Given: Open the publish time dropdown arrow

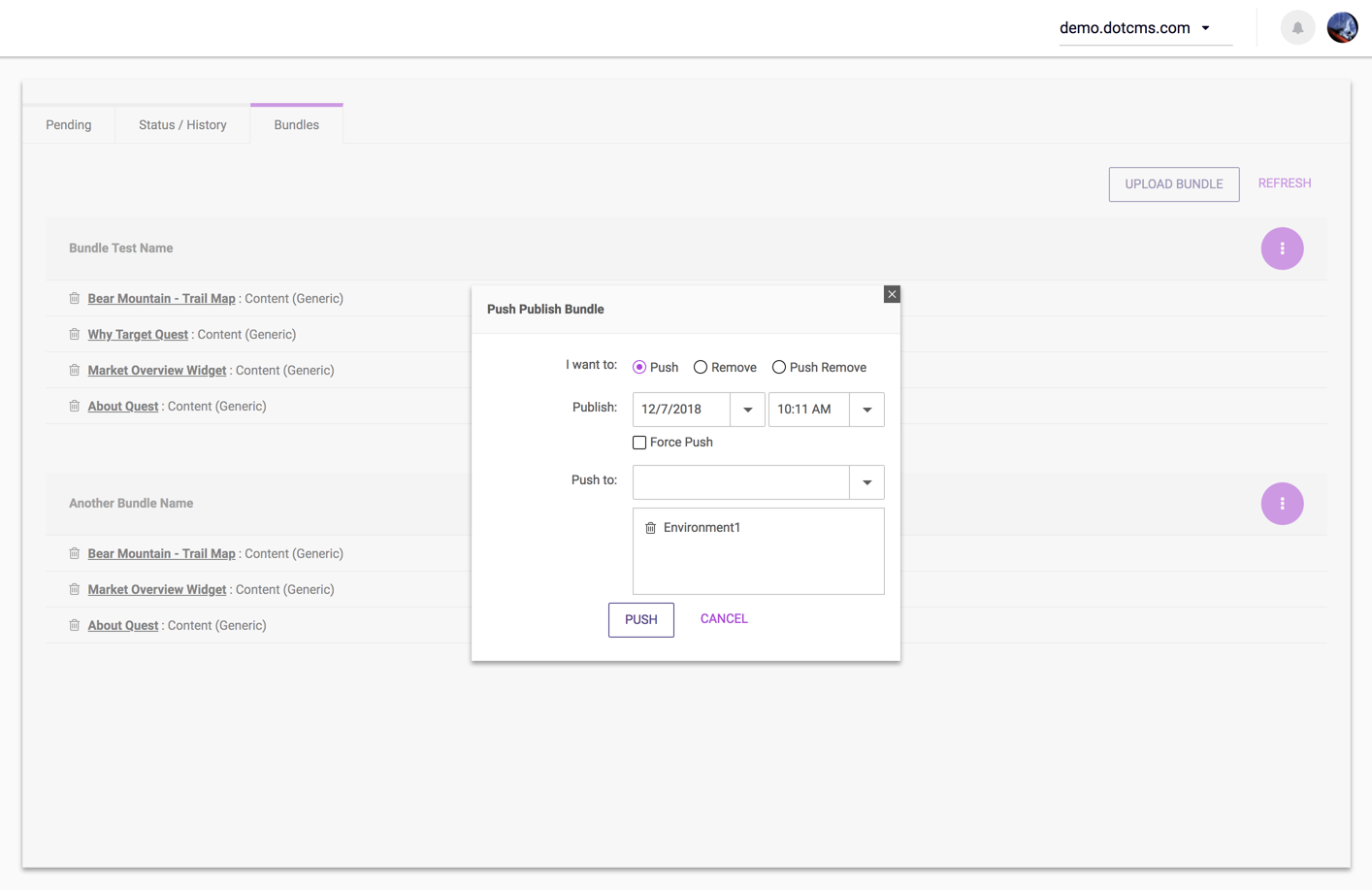Looking at the screenshot, I should pyautogui.click(x=866, y=410).
